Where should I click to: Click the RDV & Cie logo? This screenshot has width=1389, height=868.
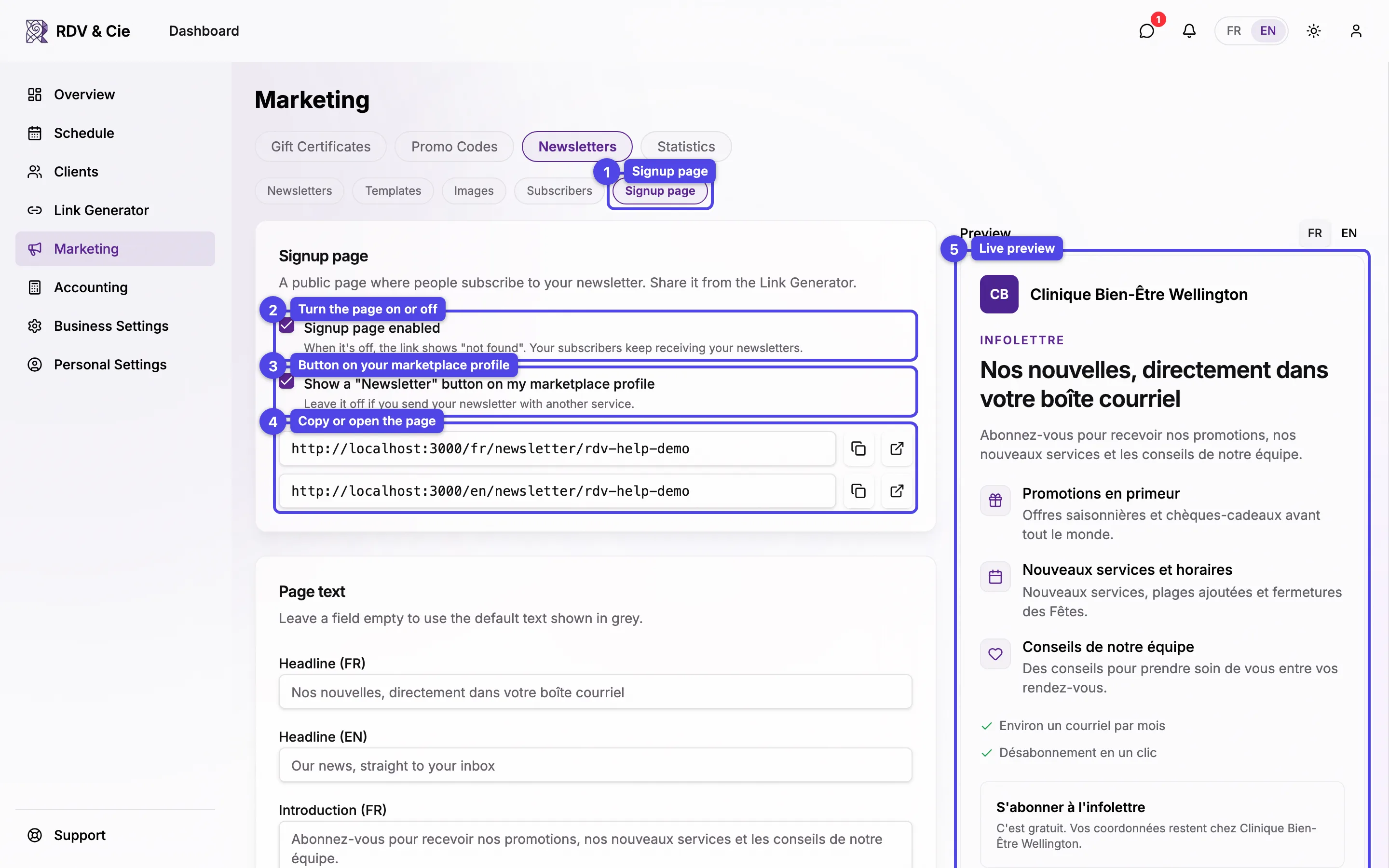[x=78, y=31]
